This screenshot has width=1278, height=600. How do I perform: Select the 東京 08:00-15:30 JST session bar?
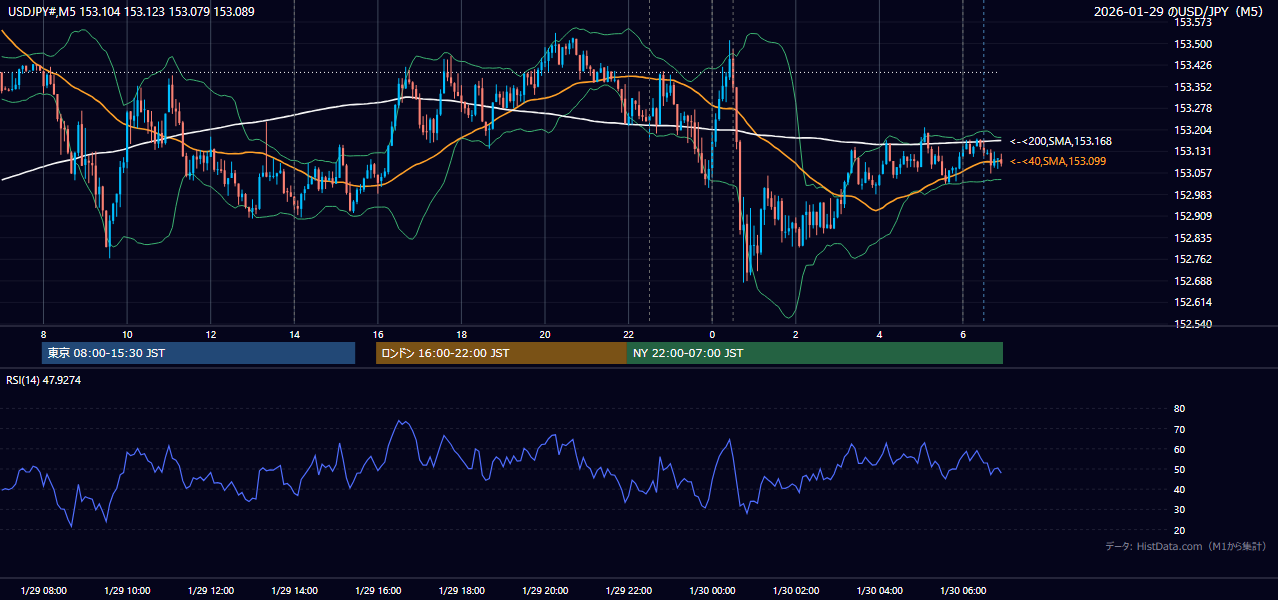click(x=199, y=353)
